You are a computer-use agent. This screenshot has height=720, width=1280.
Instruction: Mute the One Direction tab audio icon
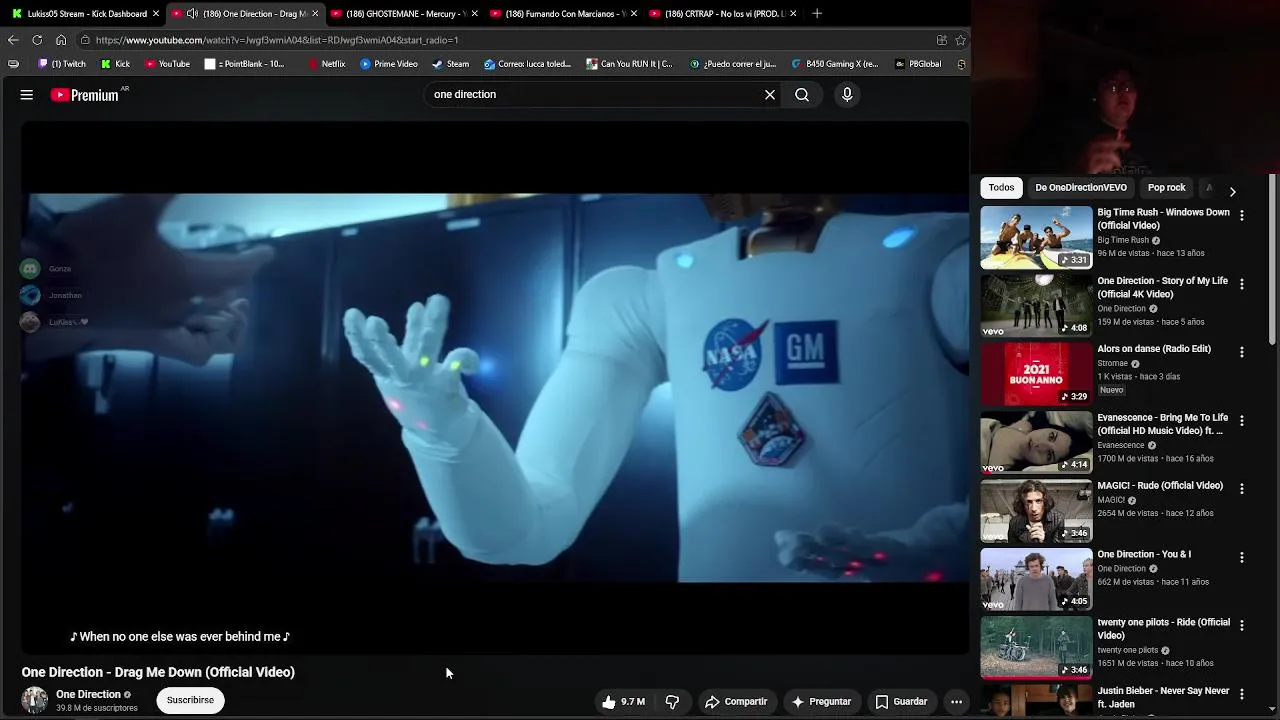(192, 14)
